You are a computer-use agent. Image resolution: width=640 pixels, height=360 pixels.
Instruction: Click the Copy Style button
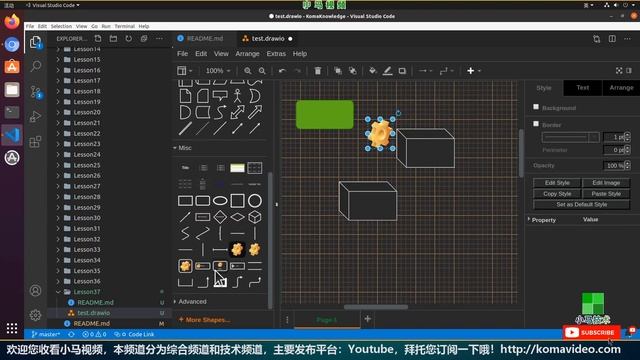click(x=557, y=193)
